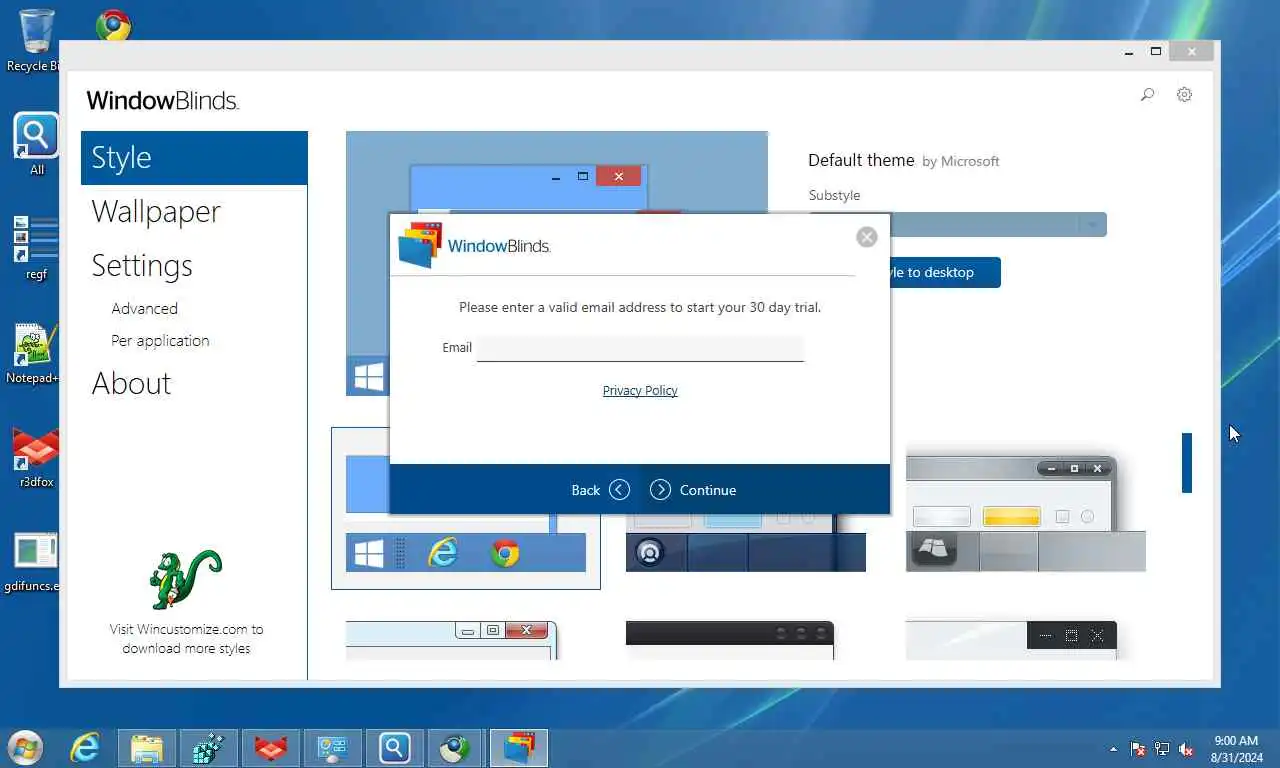1280x768 pixels.
Task: Close the email trial dialog
Action: tap(867, 237)
